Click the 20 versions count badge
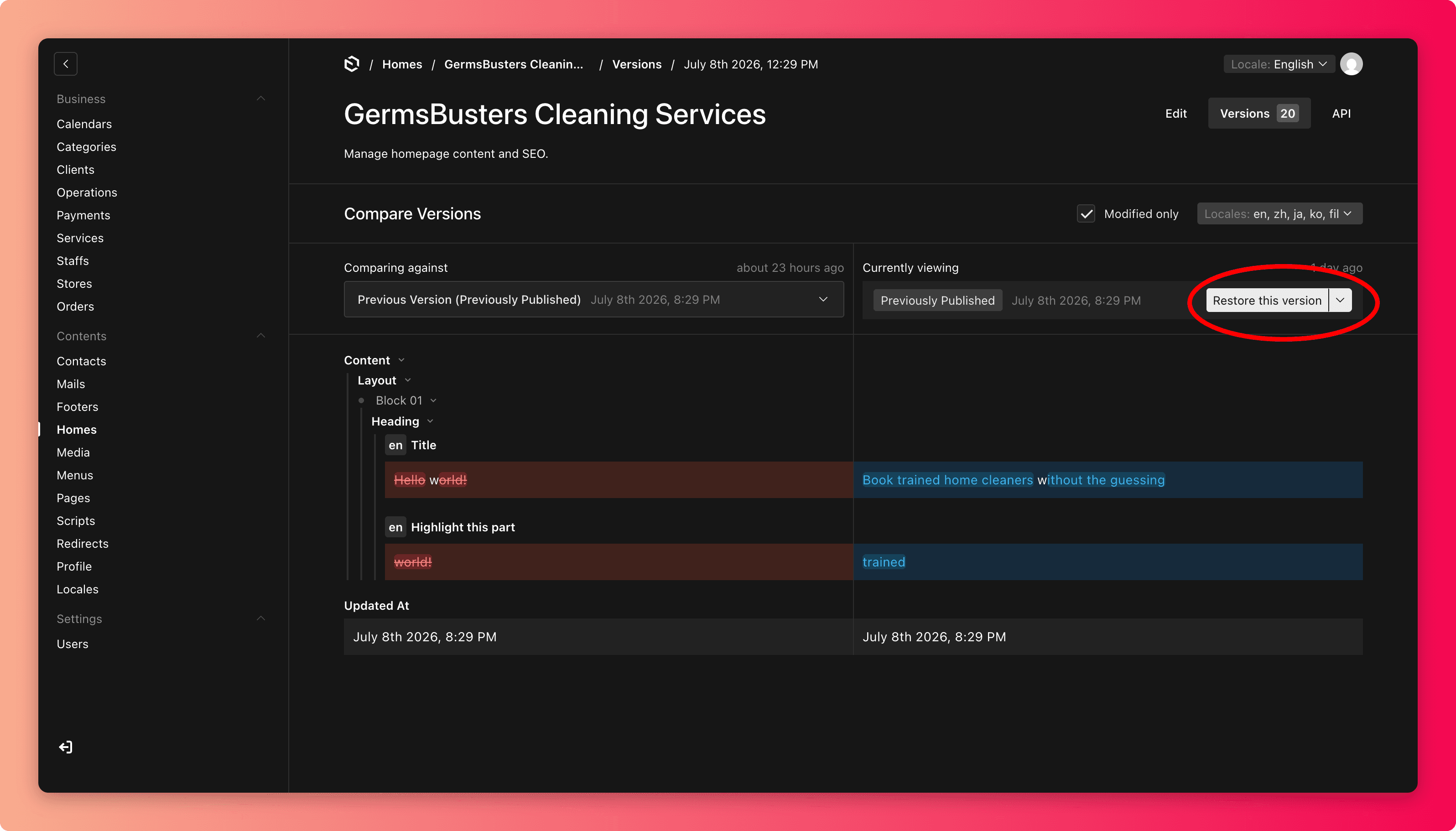 1288,114
